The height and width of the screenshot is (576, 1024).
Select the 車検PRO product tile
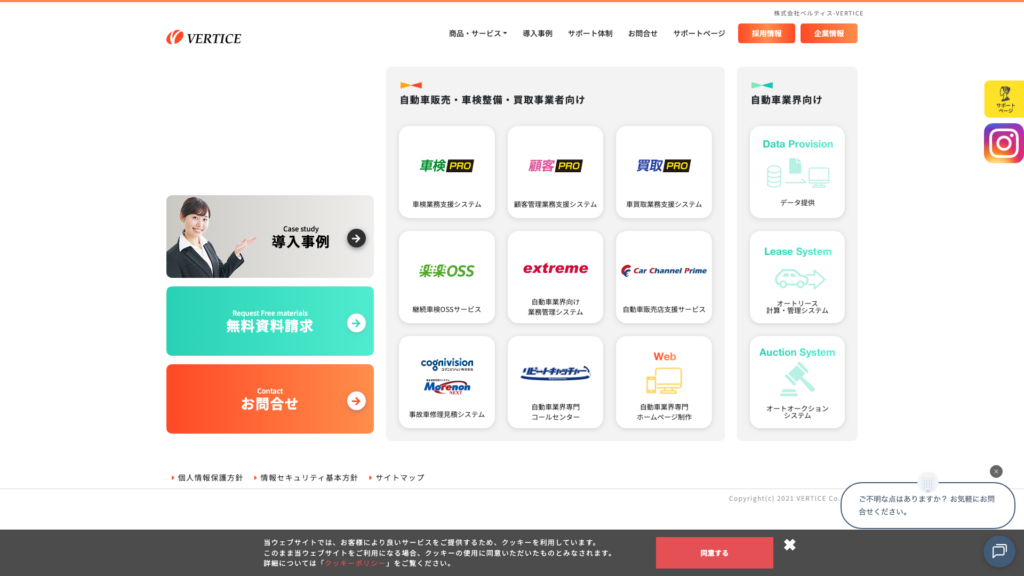[446, 172]
